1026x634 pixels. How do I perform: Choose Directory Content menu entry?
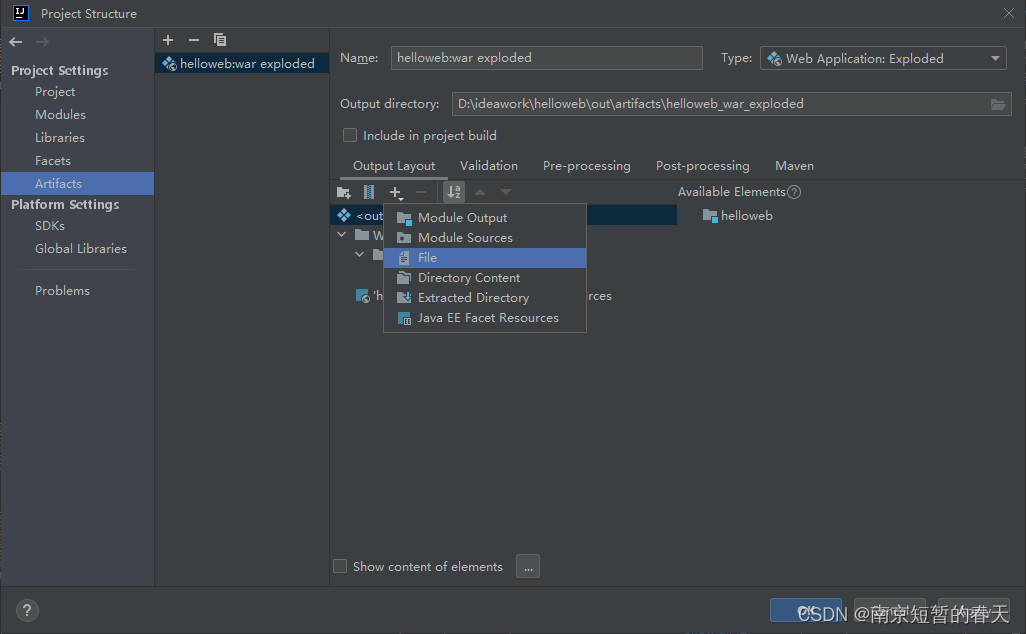click(x=485, y=277)
